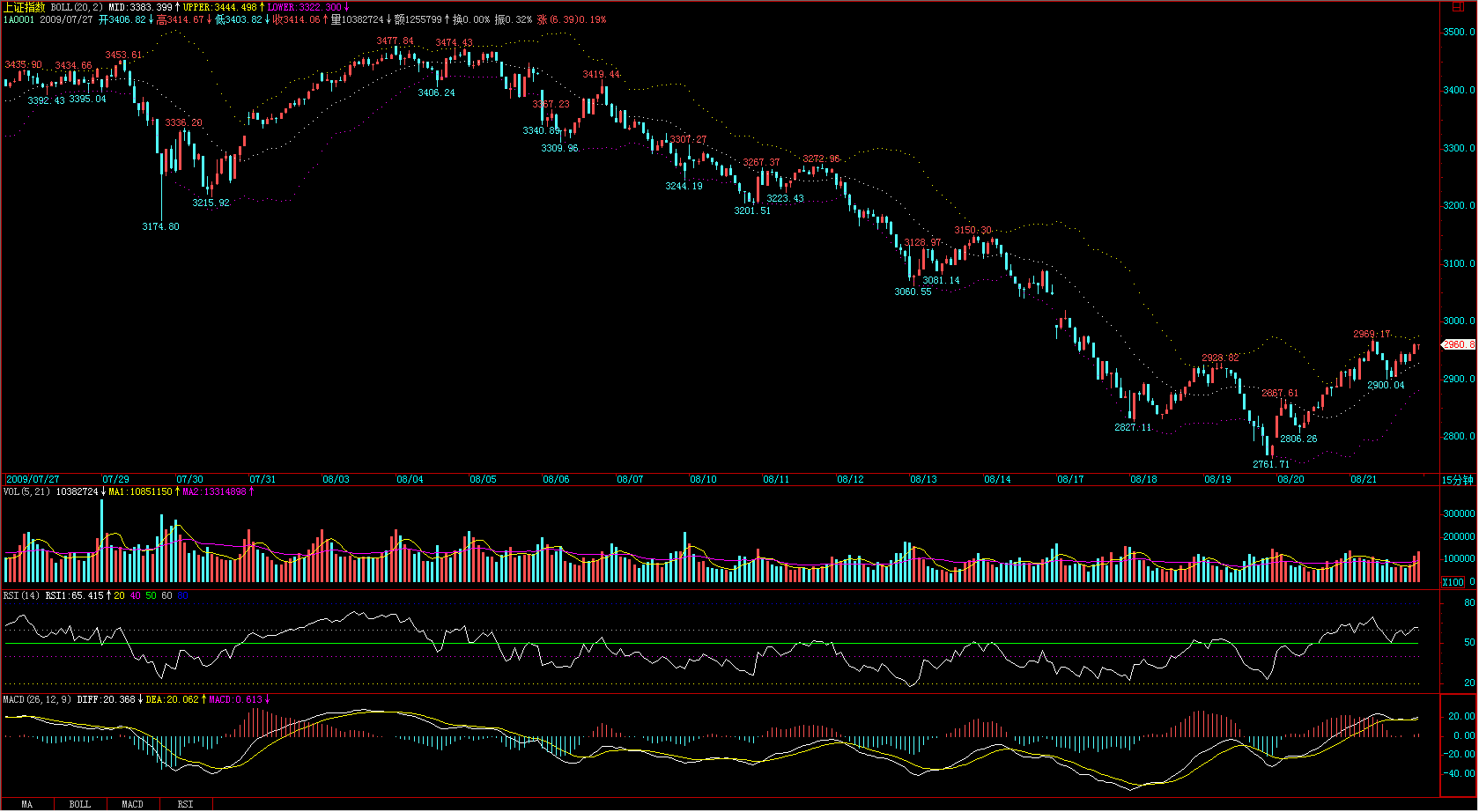1479x812 pixels.
Task: Click the MACD:0.613 value
Action: (x=236, y=699)
